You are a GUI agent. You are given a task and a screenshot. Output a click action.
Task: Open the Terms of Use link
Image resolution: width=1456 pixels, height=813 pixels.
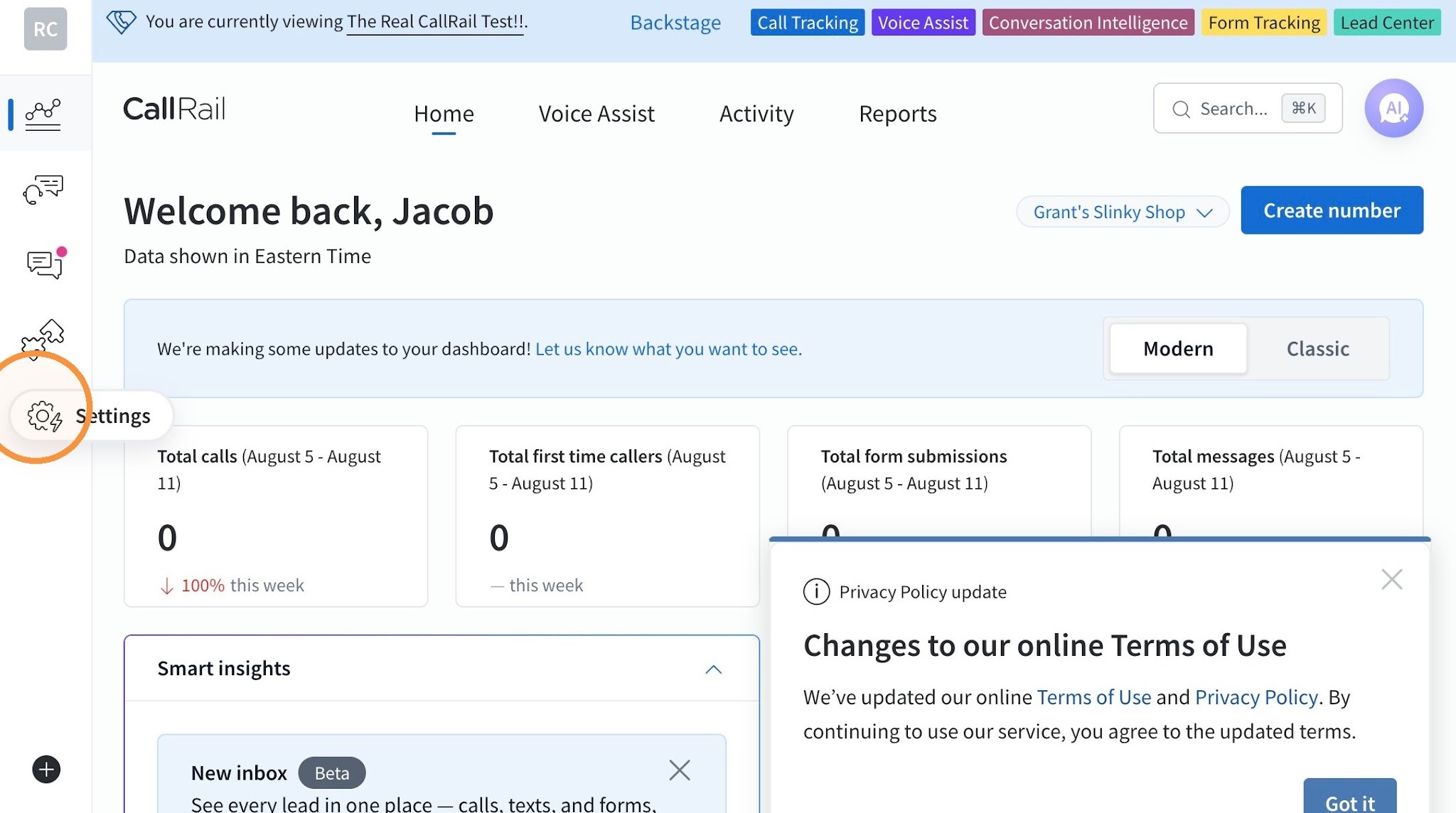1093,697
